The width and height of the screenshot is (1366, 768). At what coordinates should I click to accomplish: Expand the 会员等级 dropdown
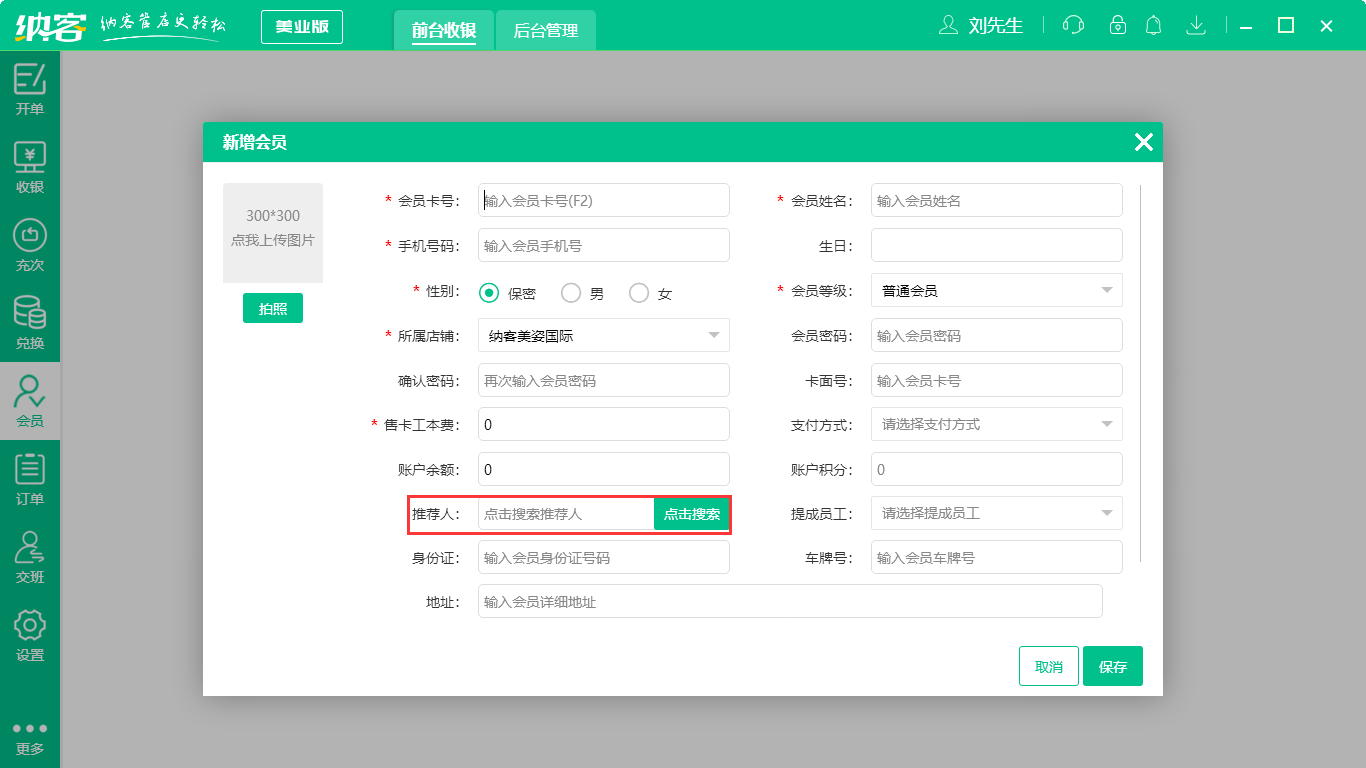[997, 290]
